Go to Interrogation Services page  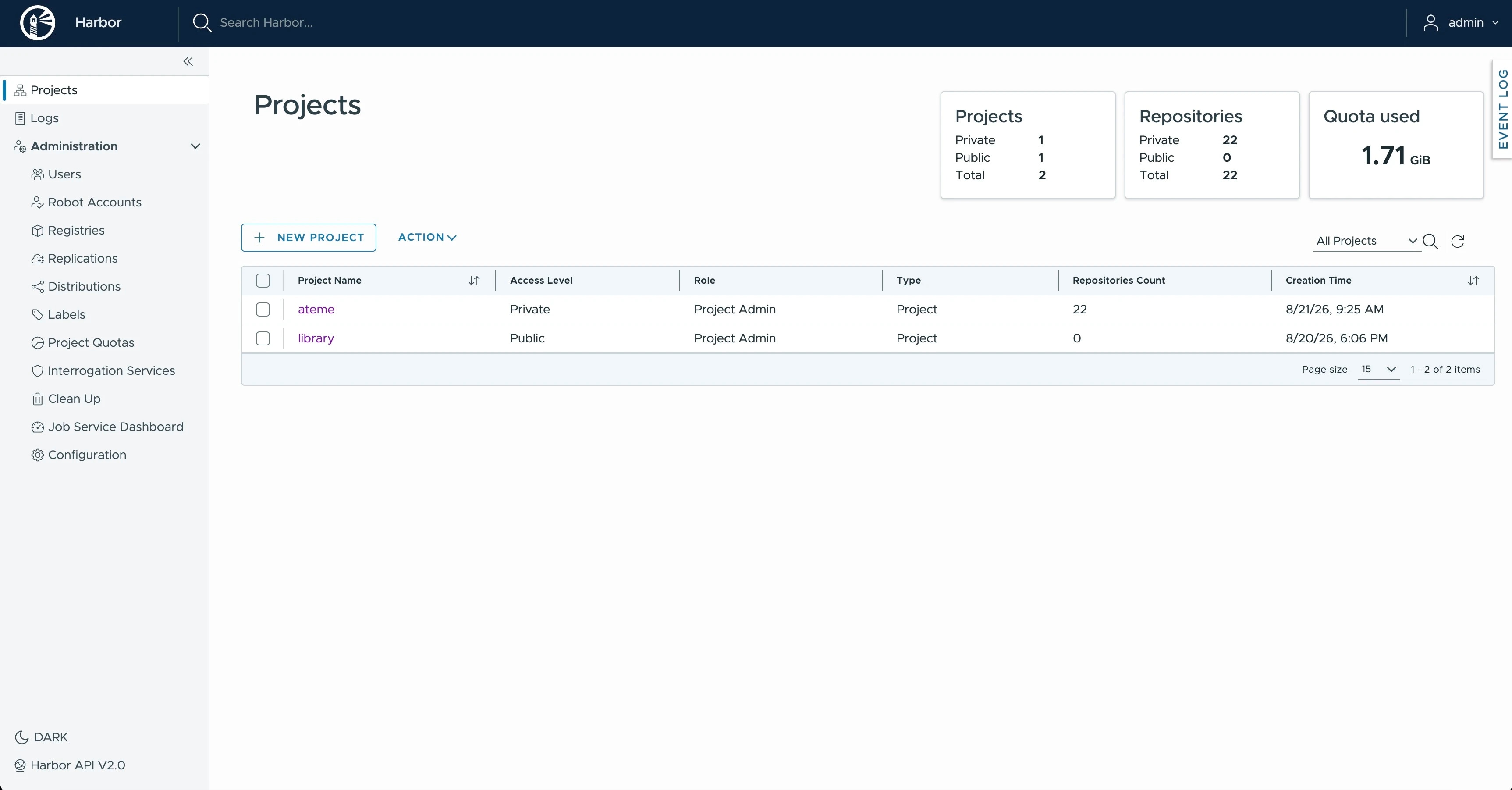tap(111, 371)
